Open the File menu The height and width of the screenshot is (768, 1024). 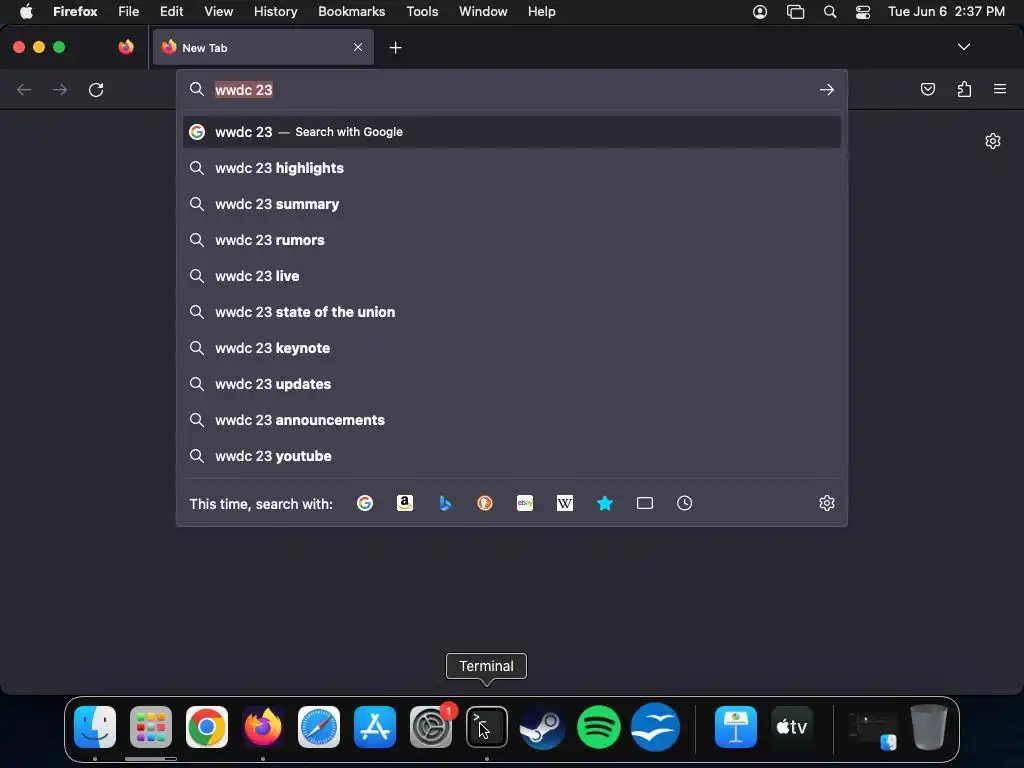(128, 11)
